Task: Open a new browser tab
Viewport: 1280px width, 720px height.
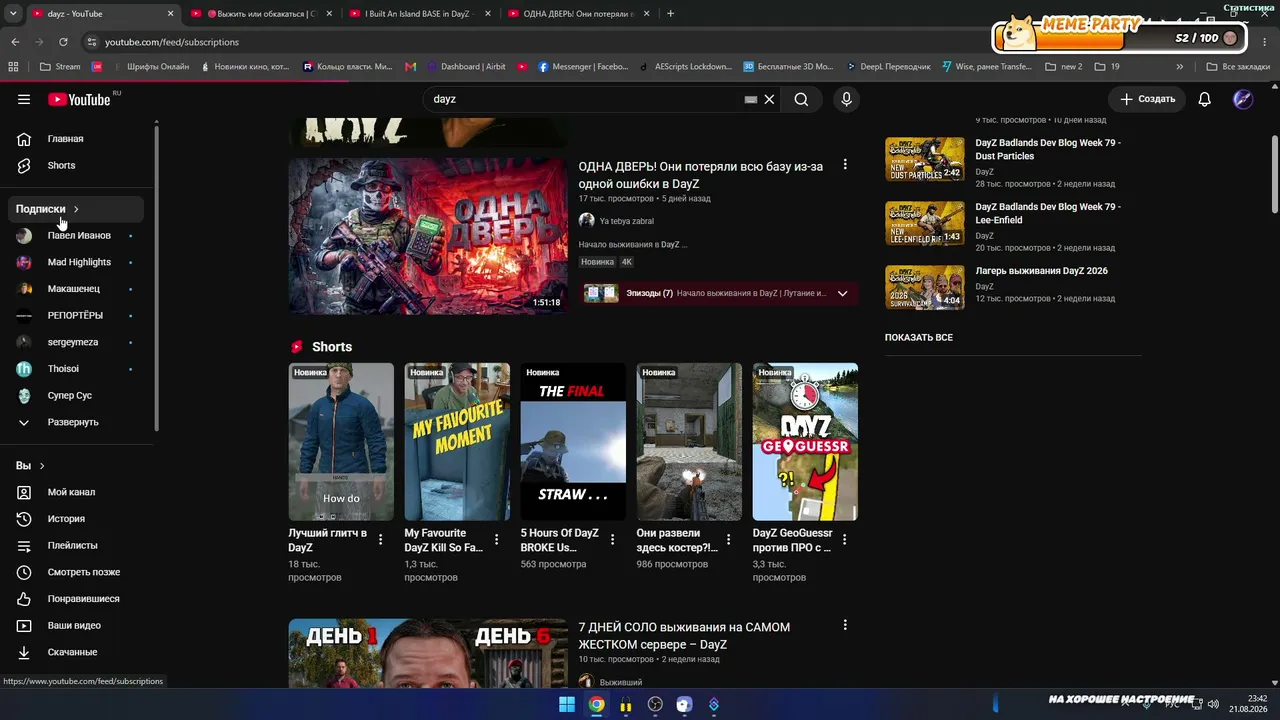Action: coord(670,14)
